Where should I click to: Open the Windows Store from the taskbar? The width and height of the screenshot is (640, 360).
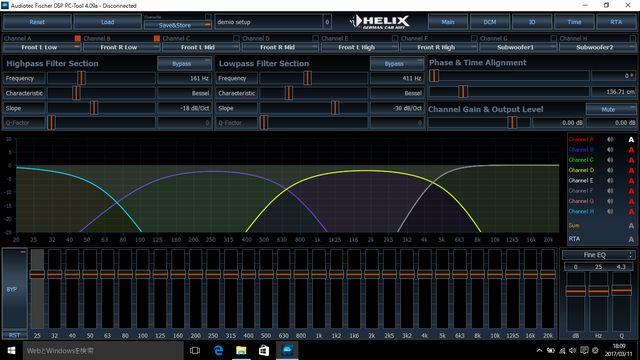pos(264,351)
